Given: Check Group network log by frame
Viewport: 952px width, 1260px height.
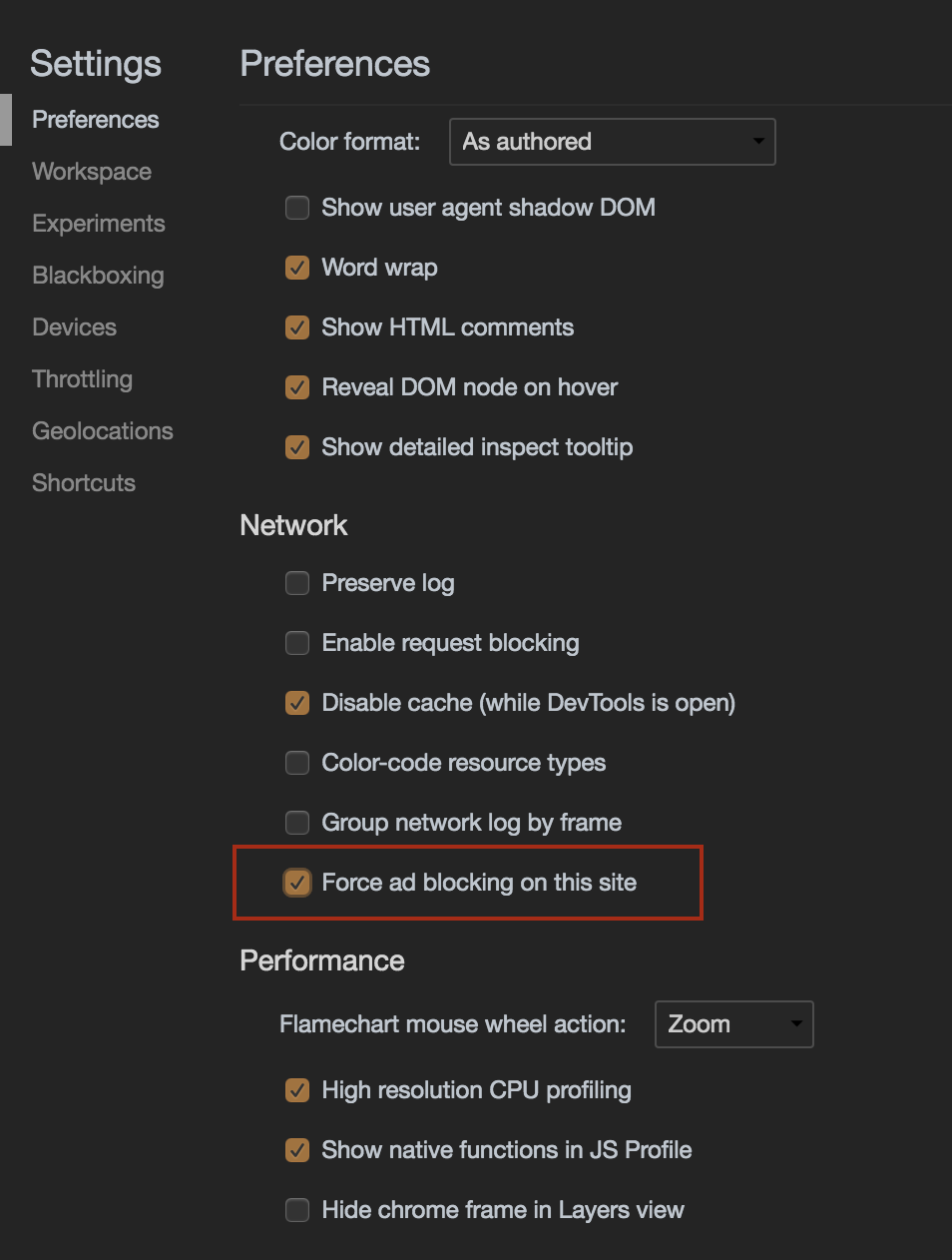Looking at the screenshot, I should tap(297, 823).
